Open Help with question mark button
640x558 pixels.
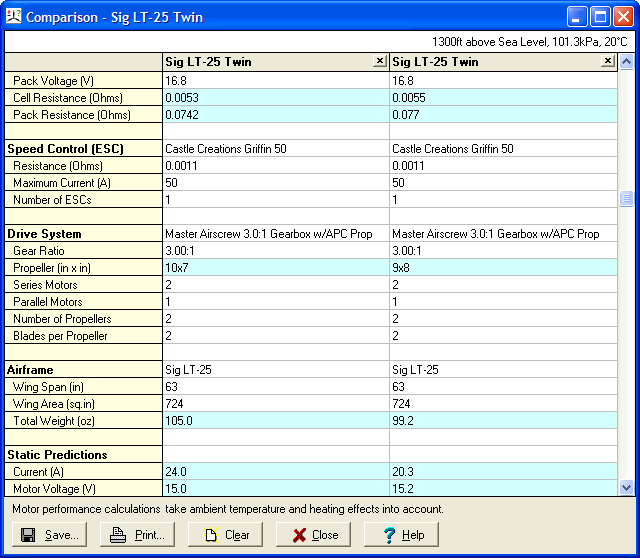pos(401,534)
